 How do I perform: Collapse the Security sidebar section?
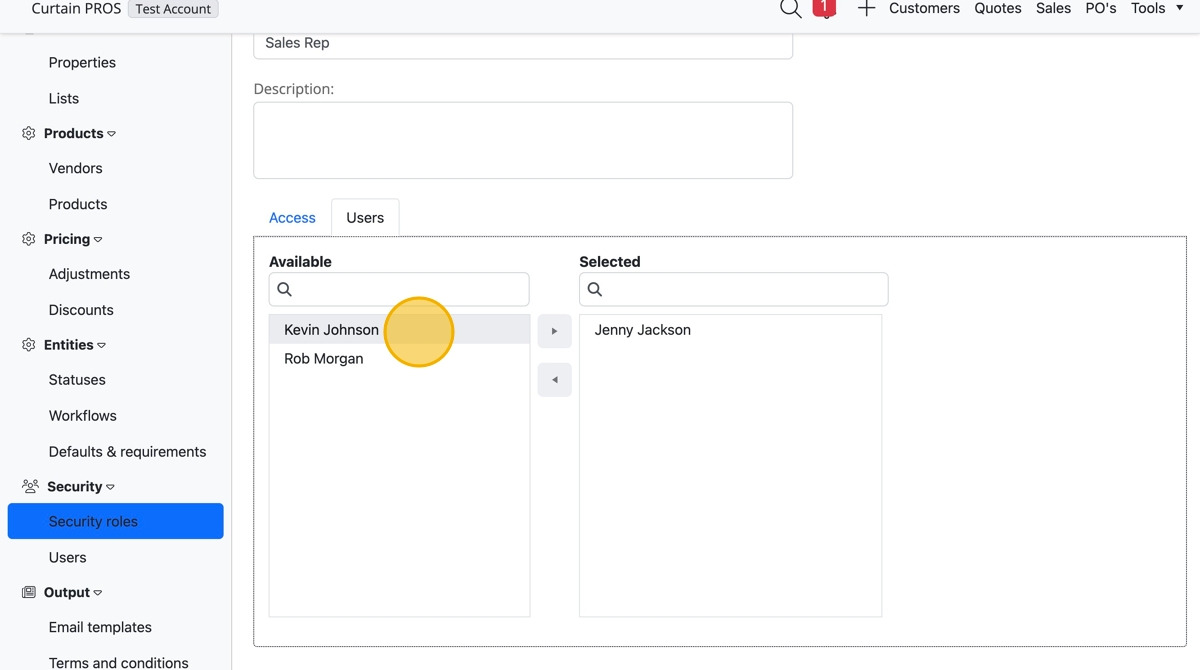(110, 487)
